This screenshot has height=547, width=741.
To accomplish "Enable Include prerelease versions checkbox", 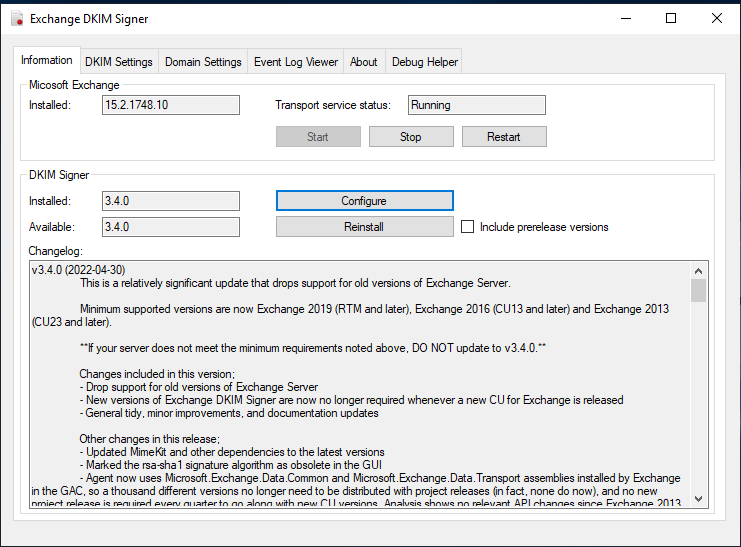I will coord(467,227).
